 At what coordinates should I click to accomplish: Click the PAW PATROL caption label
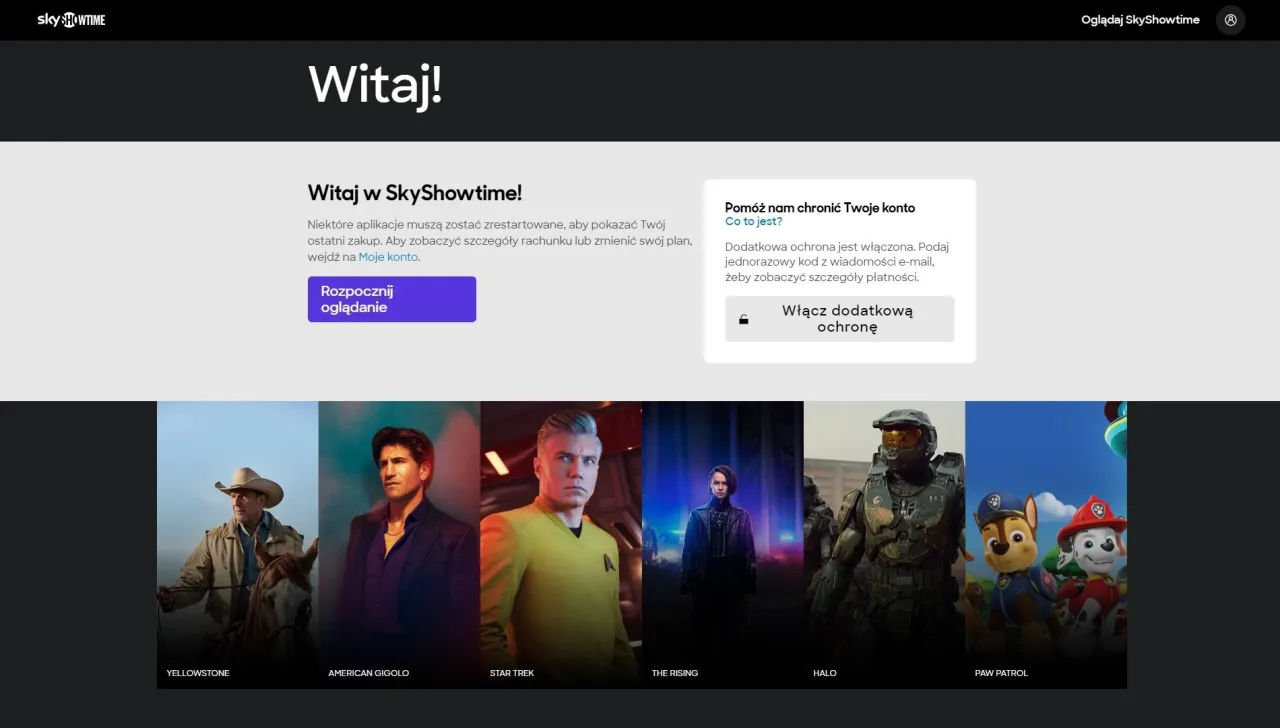point(1001,673)
